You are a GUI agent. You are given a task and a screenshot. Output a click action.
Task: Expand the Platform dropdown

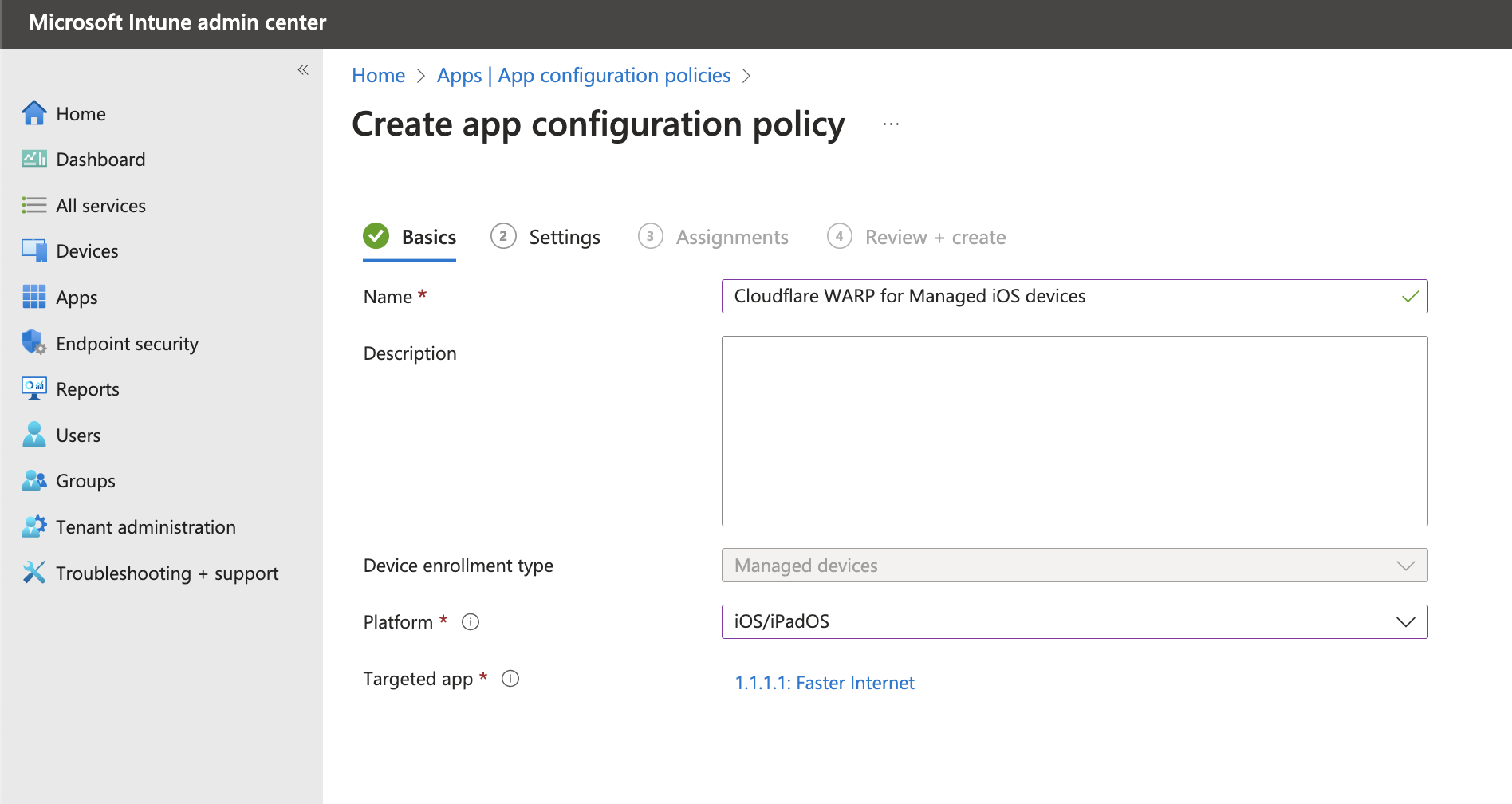pyautogui.click(x=1074, y=622)
